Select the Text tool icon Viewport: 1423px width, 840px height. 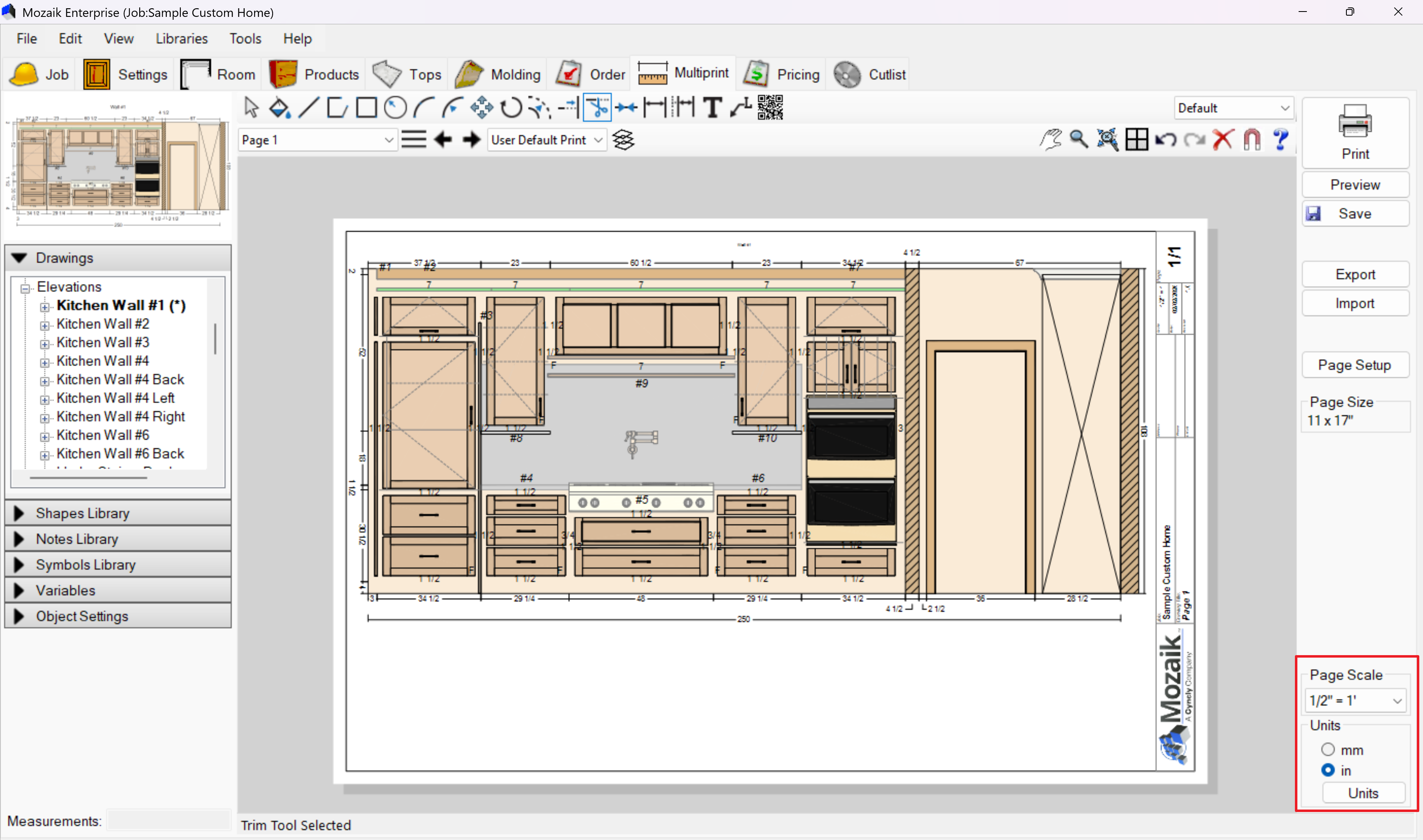[x=713, y=107]
